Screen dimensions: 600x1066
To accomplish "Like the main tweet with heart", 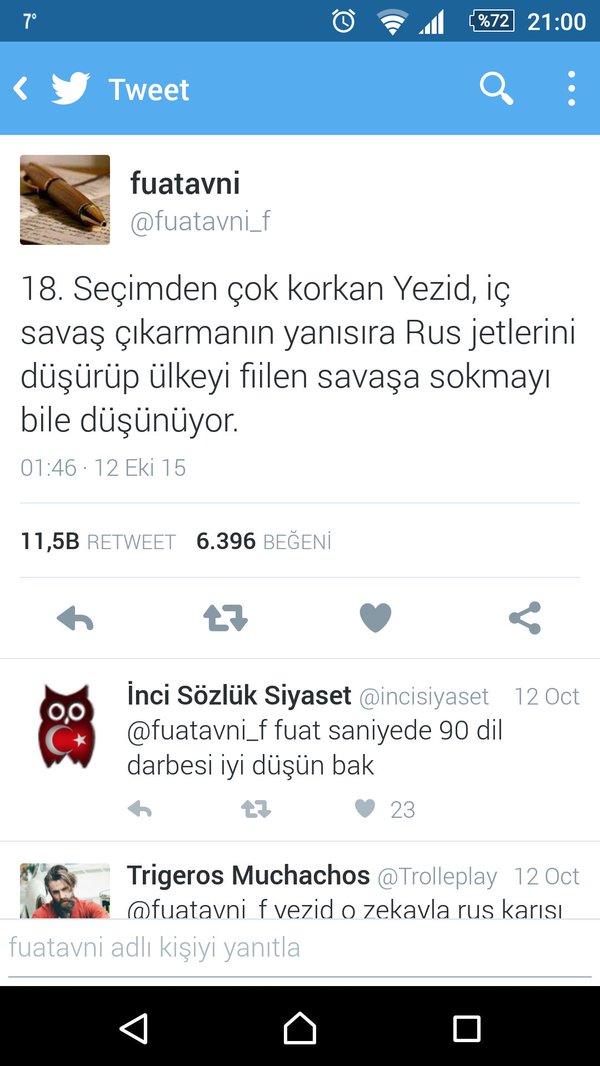I will [375, 618].
